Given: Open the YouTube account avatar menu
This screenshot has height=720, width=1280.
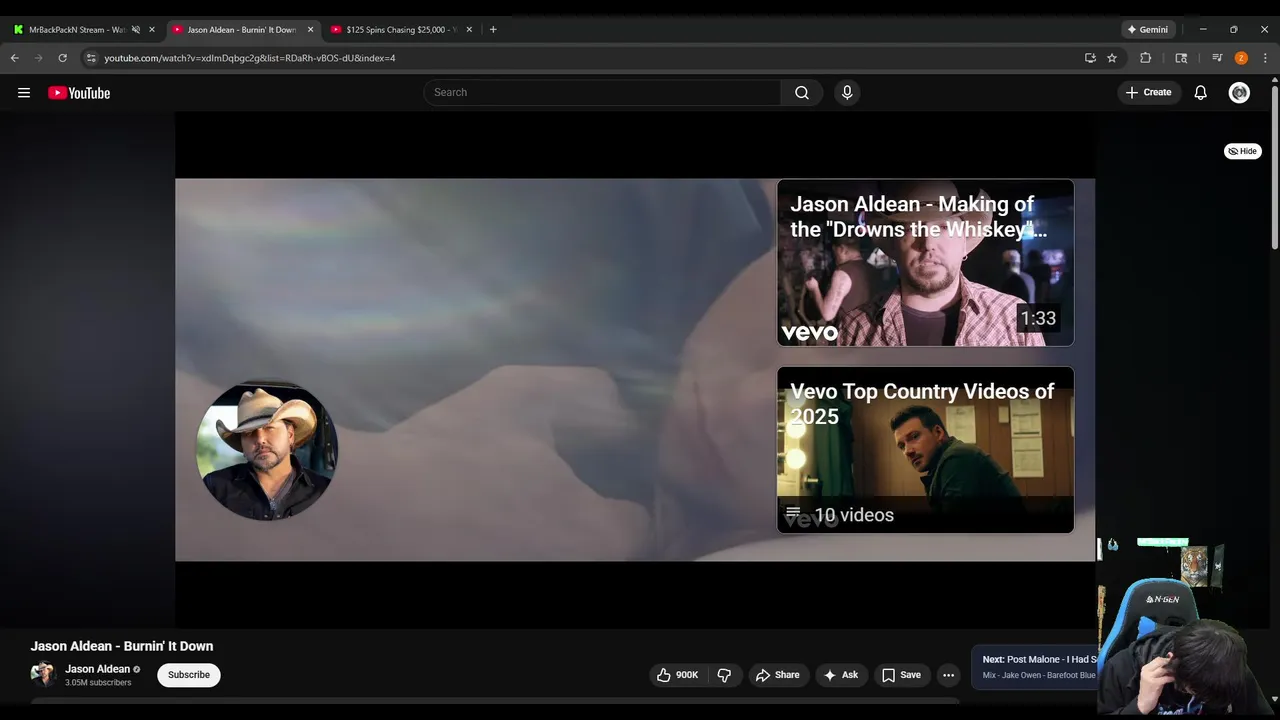Looking at the screenshot, I should pos(1239,93).
